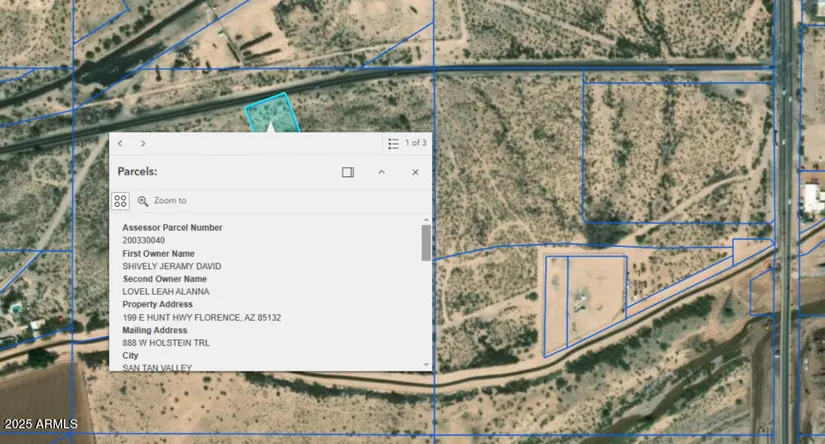Click the Parcels: popup title
The image size is (825, 444).
pos(137,172)
